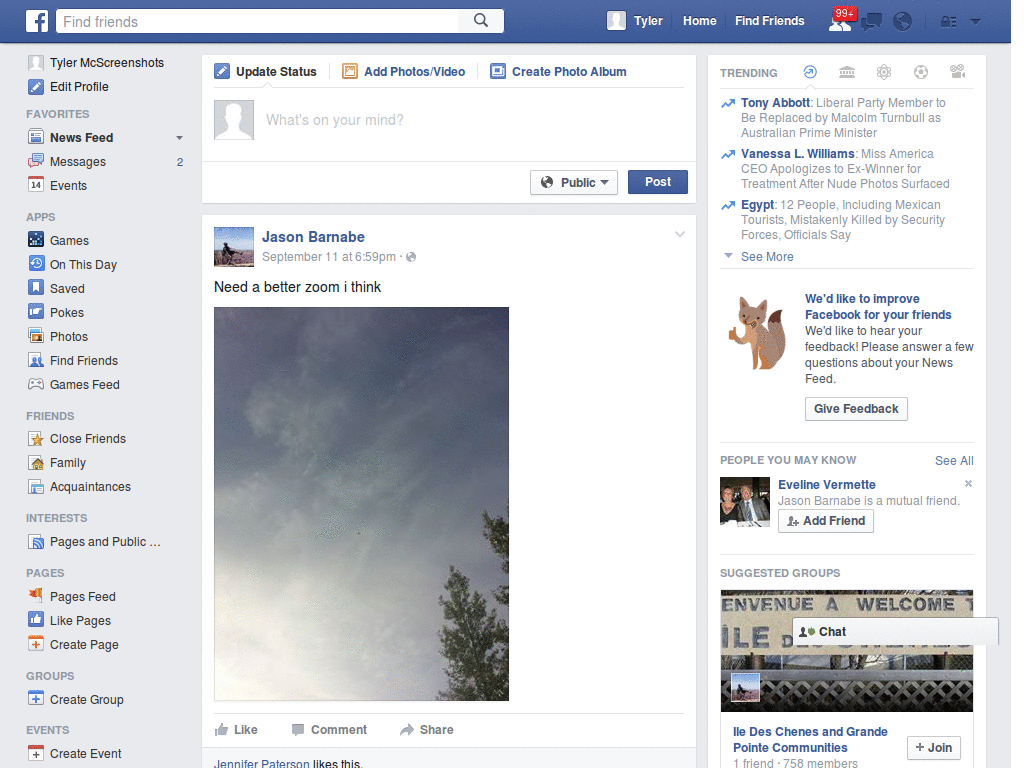Click the blue Post button
The width and height of the screenshot is (1024, 768).
[x=658, y=182]
